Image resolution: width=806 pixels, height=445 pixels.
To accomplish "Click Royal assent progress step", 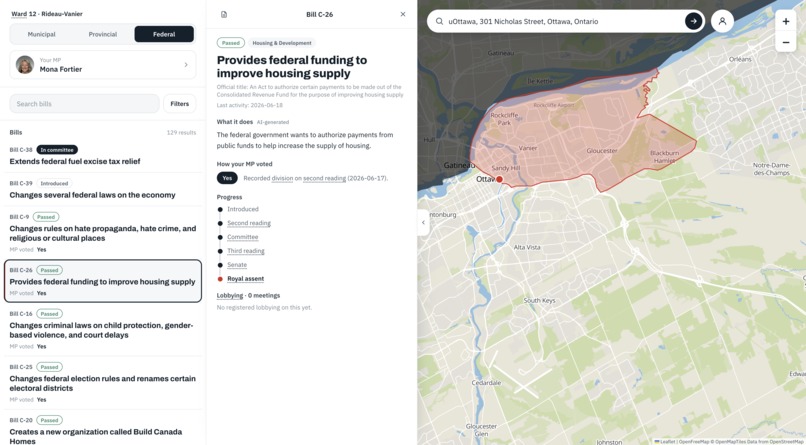I will click(x=245, y=279).
